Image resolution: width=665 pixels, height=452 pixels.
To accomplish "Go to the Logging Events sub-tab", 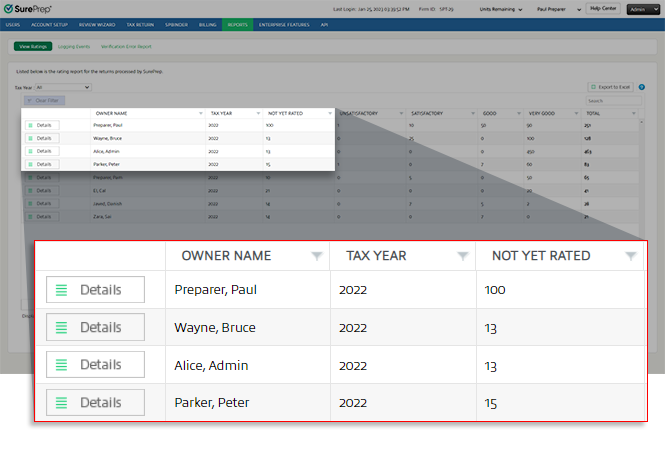I will 76,46.
